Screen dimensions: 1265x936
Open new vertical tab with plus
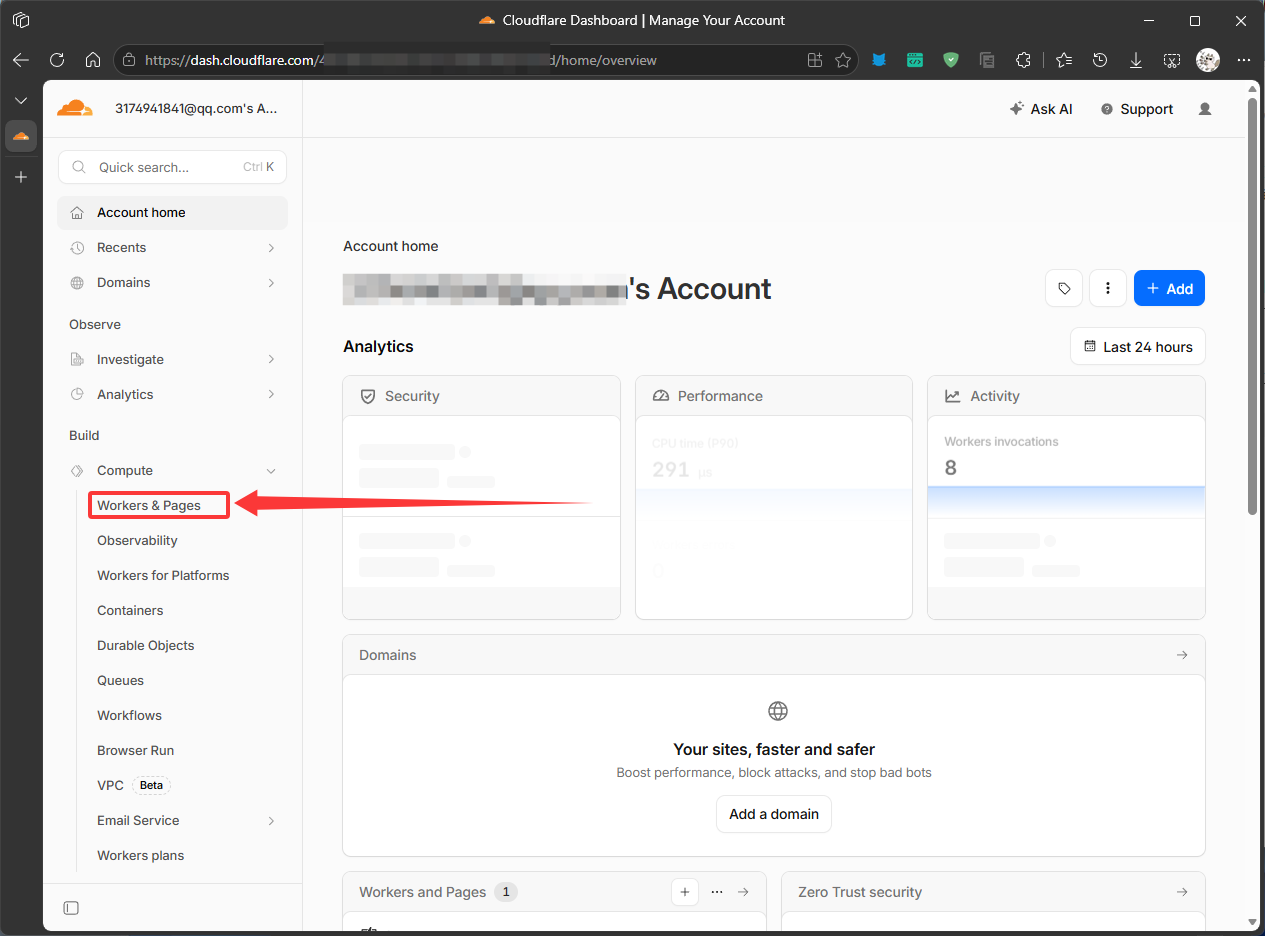tap(21, 177)
